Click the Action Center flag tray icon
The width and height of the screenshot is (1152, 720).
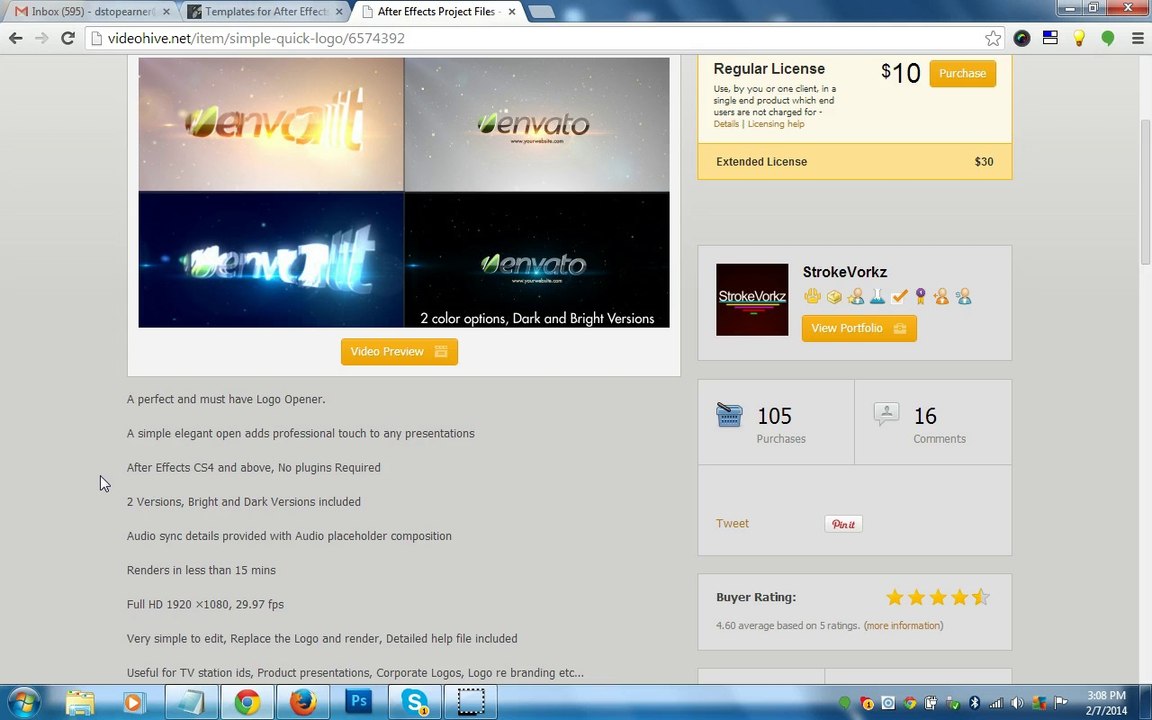coord(1060,703)
